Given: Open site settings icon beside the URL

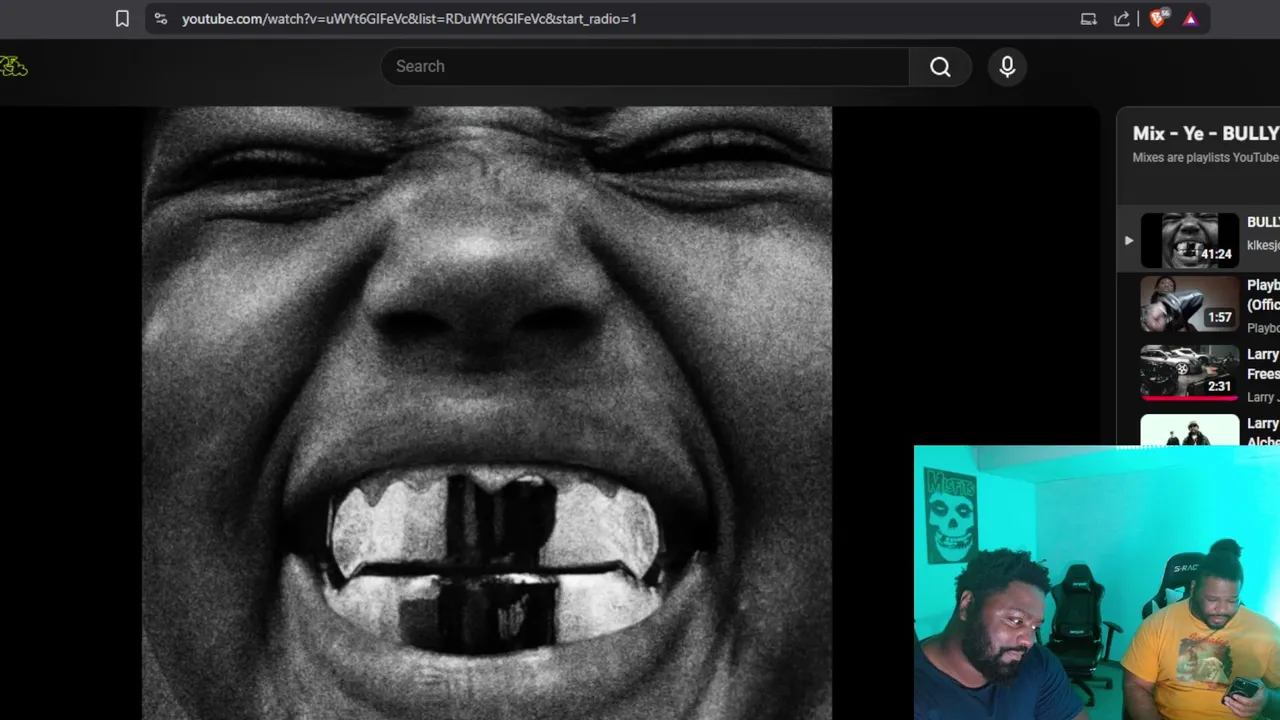Looking at the screenshot, I should (161, 18).
